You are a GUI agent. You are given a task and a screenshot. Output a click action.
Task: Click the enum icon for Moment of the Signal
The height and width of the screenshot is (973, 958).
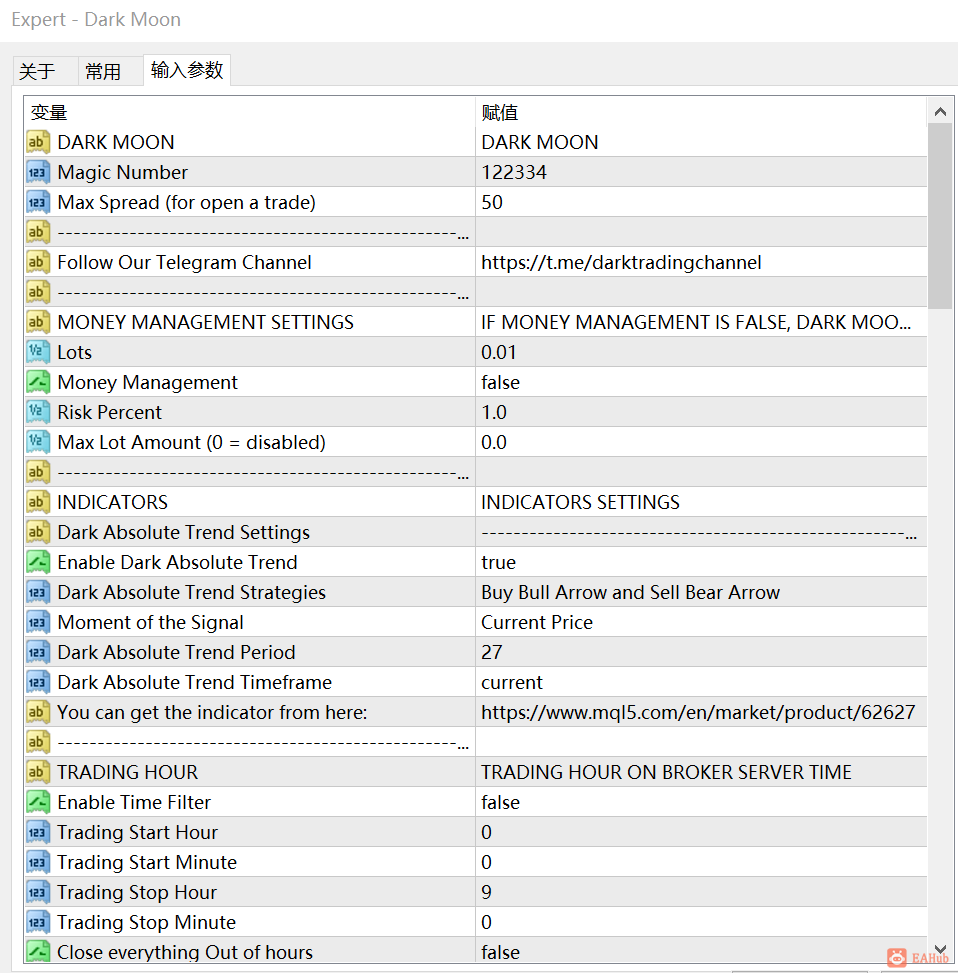click(37, 622)
